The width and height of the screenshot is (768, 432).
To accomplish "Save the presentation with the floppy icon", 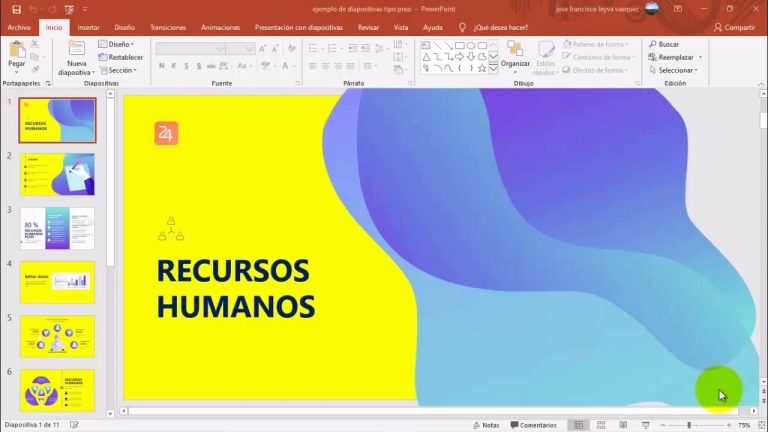I will [16, 9].
